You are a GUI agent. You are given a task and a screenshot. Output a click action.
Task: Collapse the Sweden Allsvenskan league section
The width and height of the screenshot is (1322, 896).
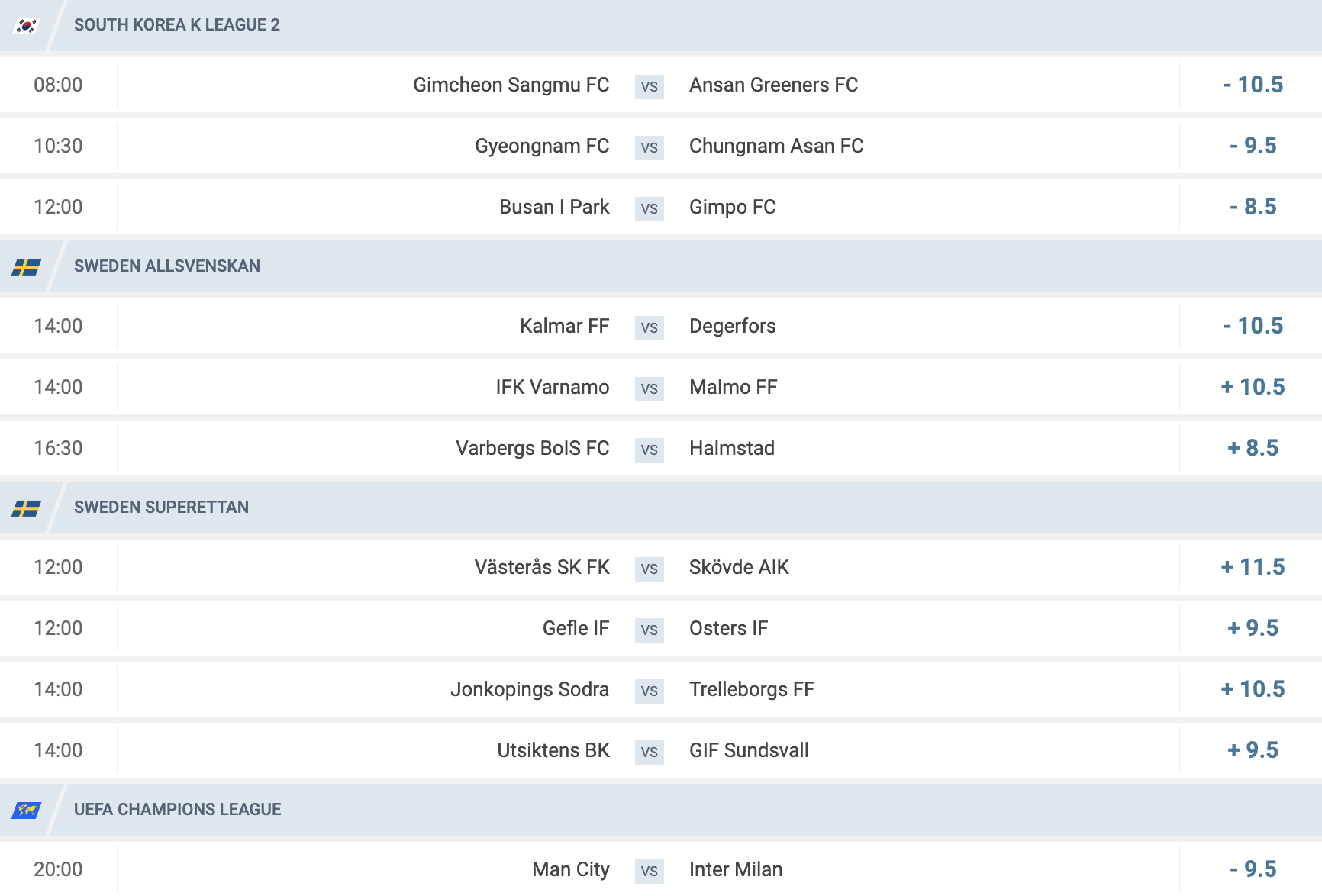[661, 266]
